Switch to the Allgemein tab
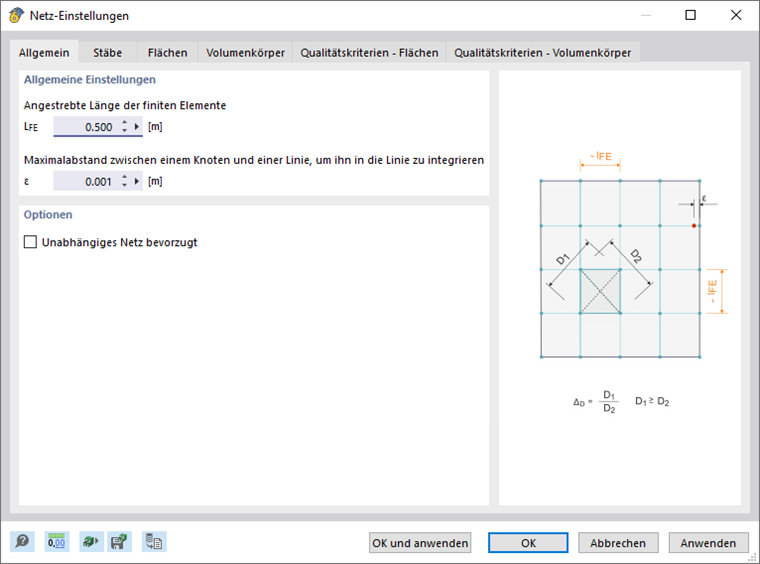 [44, 52]
